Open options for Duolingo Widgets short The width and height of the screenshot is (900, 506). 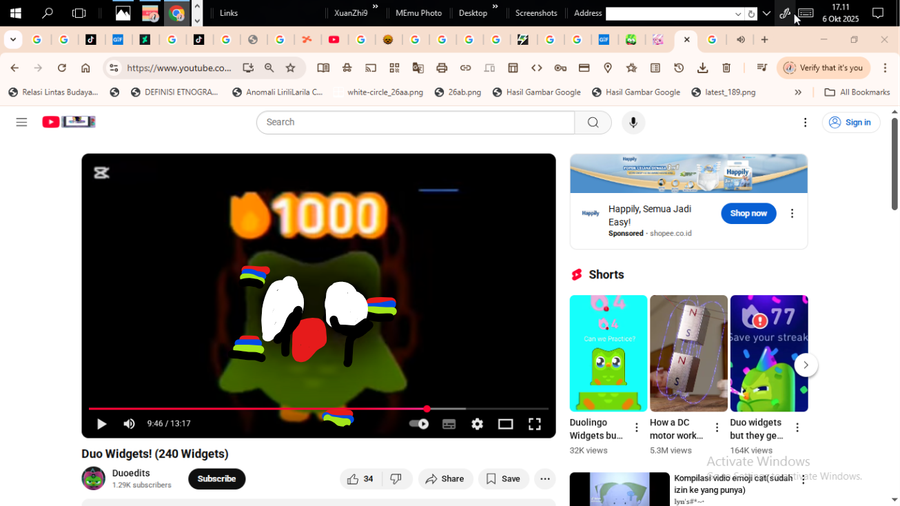636,427
